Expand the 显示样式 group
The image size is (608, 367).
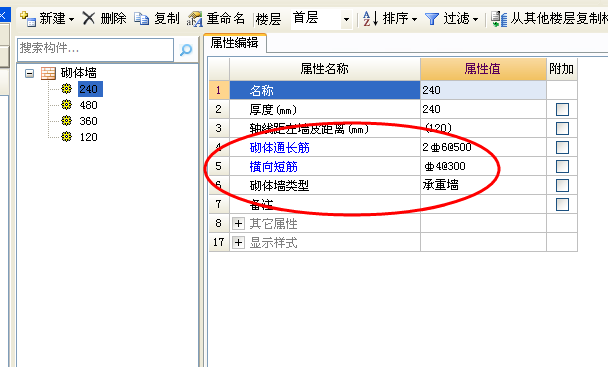click(x=238, y=242)
